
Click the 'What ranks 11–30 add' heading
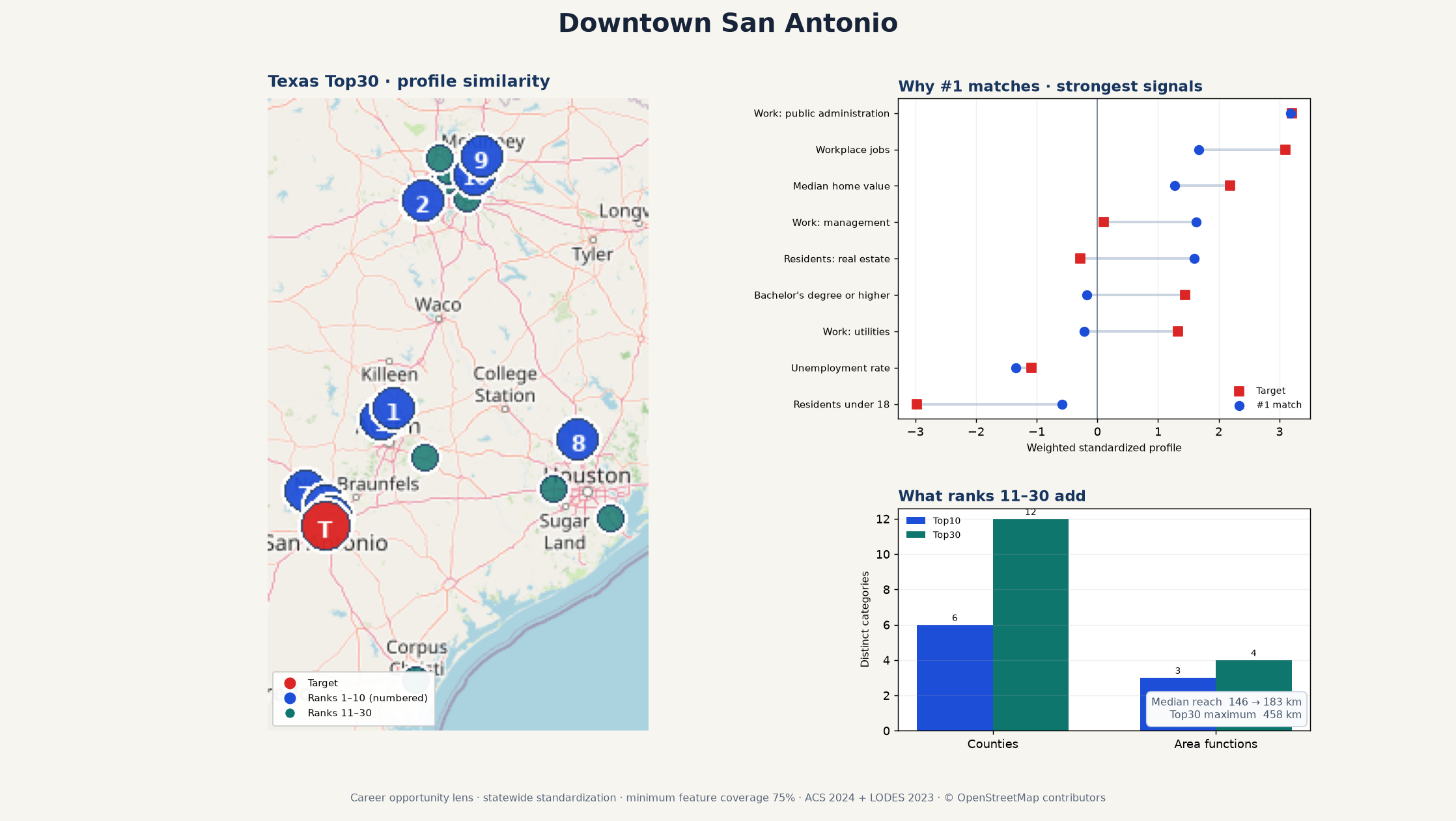992,496
